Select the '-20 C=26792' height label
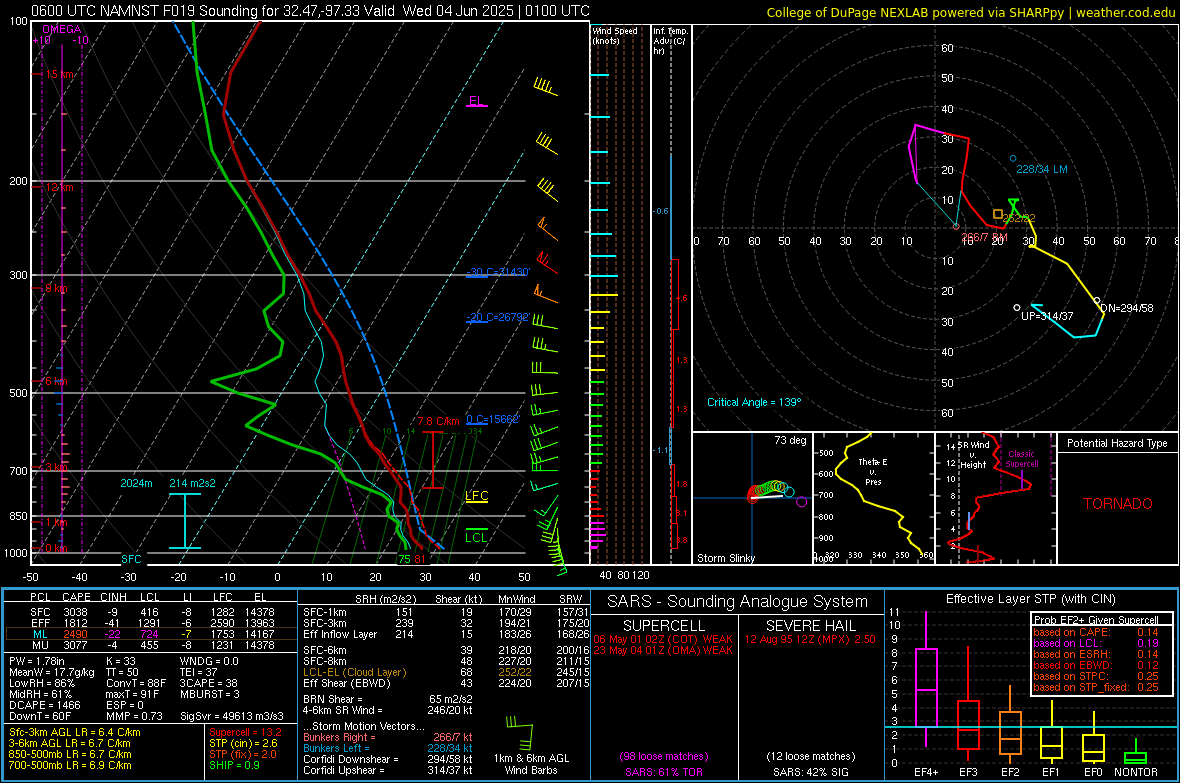The width and height of the screenshot is (1180, 783). pyautogui.click(x=498, y=317)
